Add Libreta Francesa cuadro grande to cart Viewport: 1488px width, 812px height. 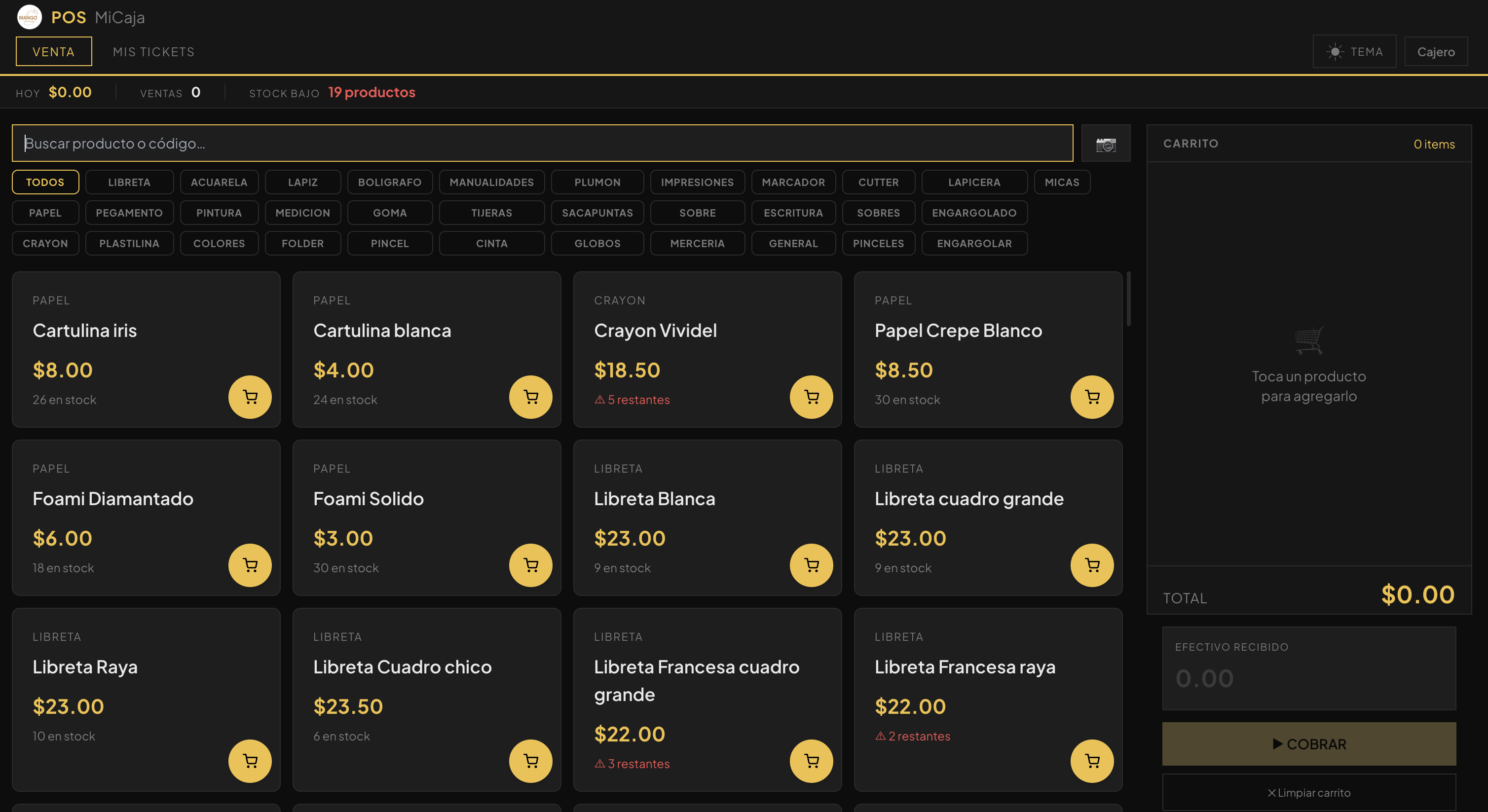click(x=811, y=761)
